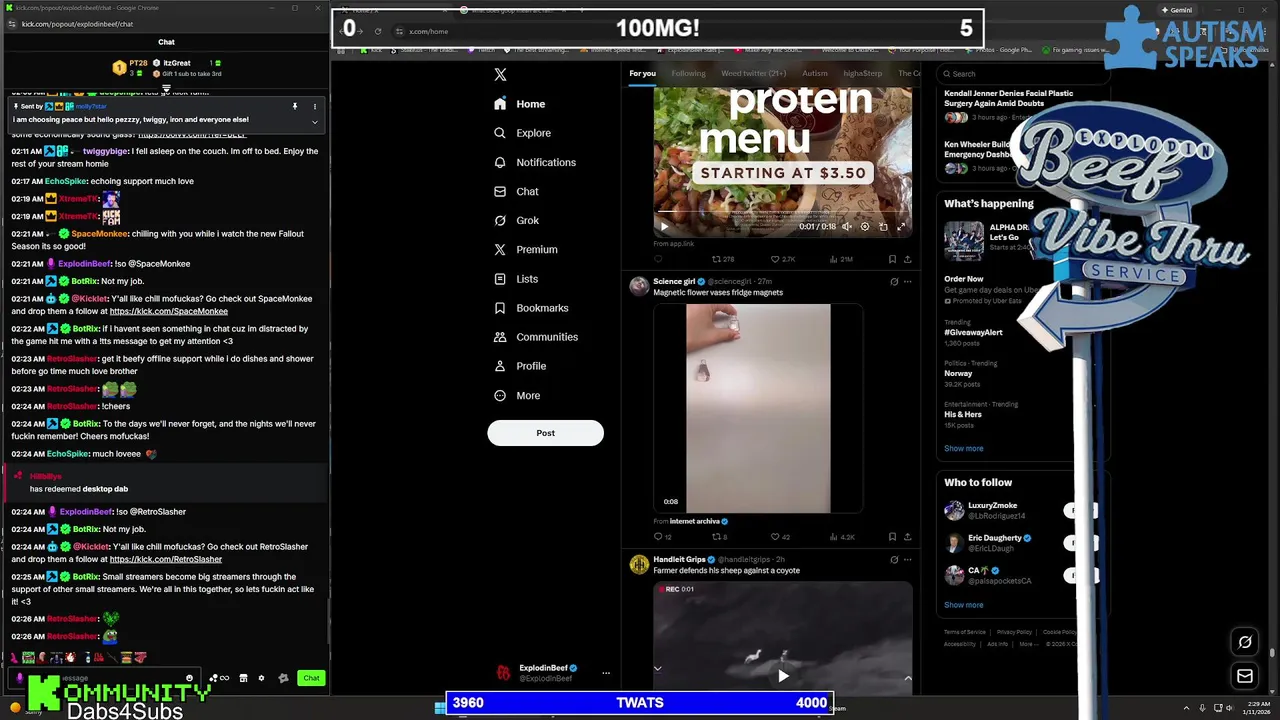Image resolution: width=1280 pixels, height=720 pixels.
Task: Open His & Hers trending topic
Action: [x=963, y=414]
